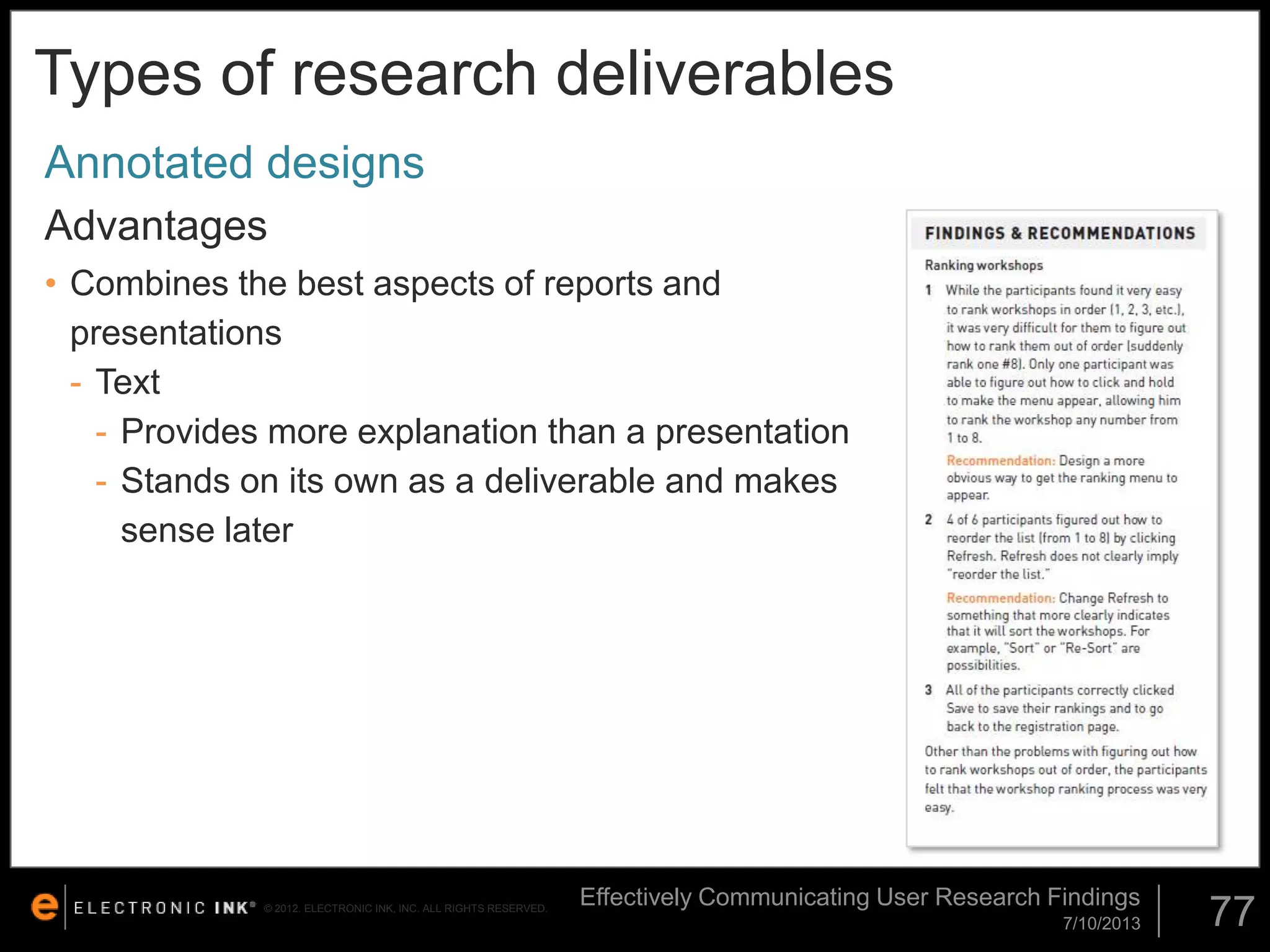Click paragraph 'Other than the problems with figuring out'
The width and height of the screenshot is (1270, 952).
[x=1065, y=779]
